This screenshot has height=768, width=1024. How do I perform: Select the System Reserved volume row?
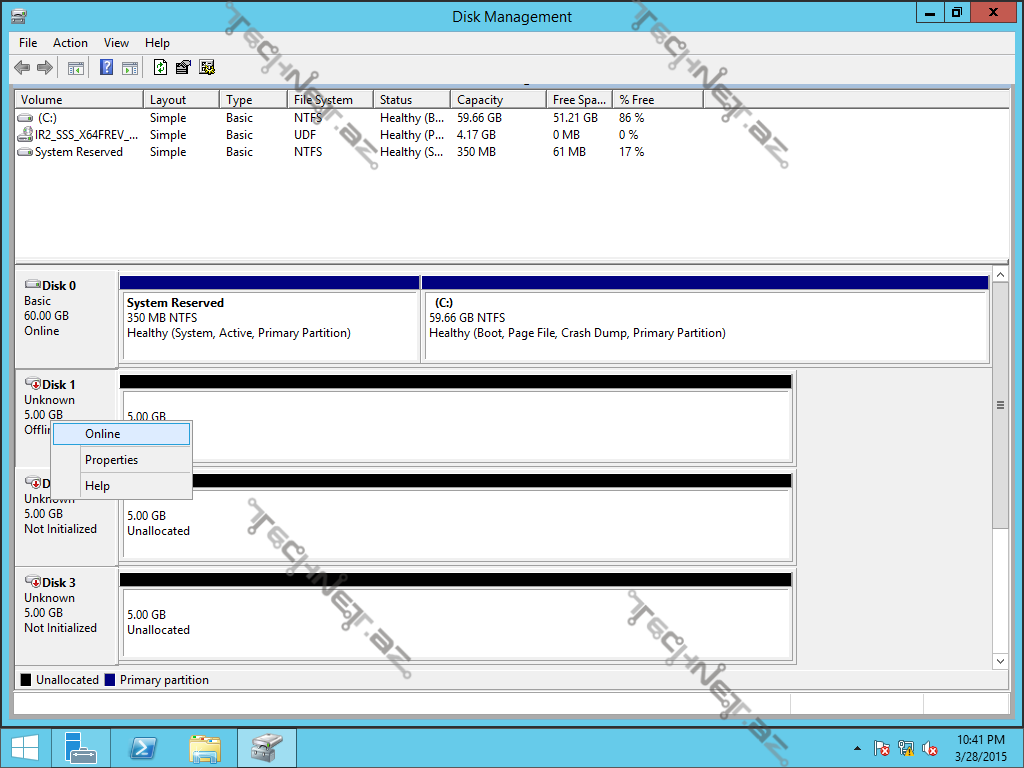(78, 152)
